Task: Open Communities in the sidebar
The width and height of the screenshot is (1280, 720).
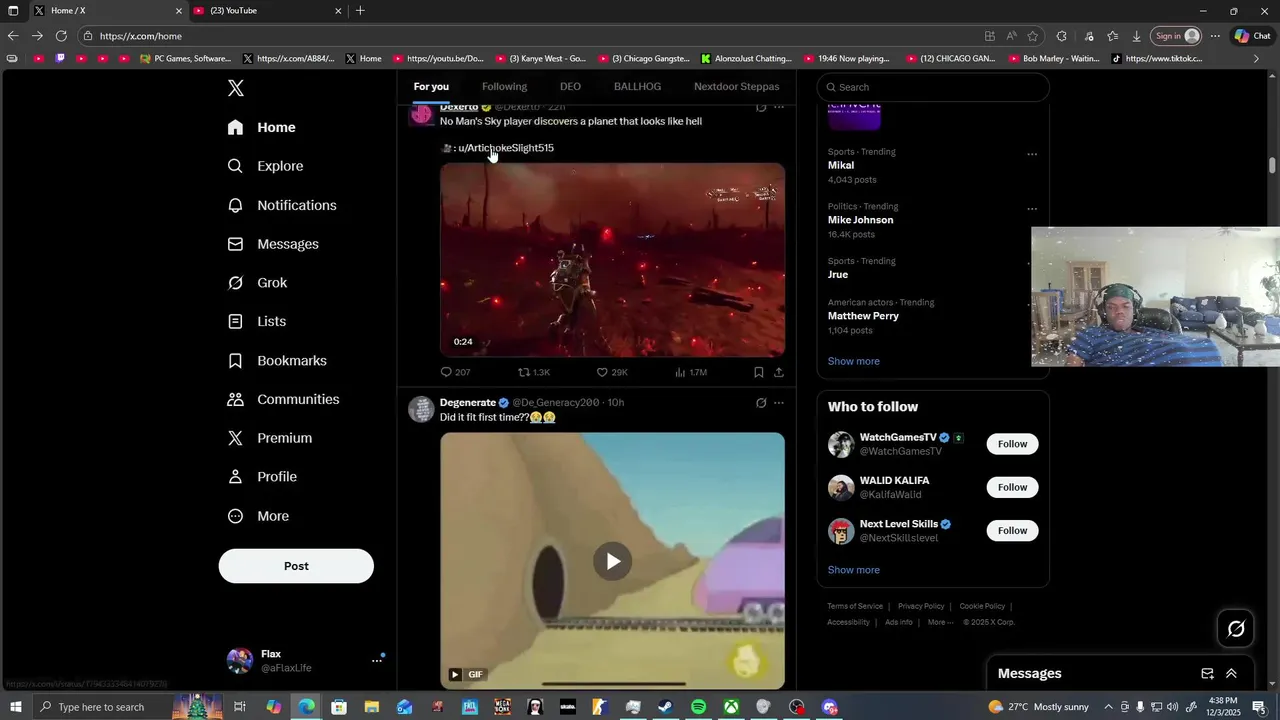Action: click(283, 399)
